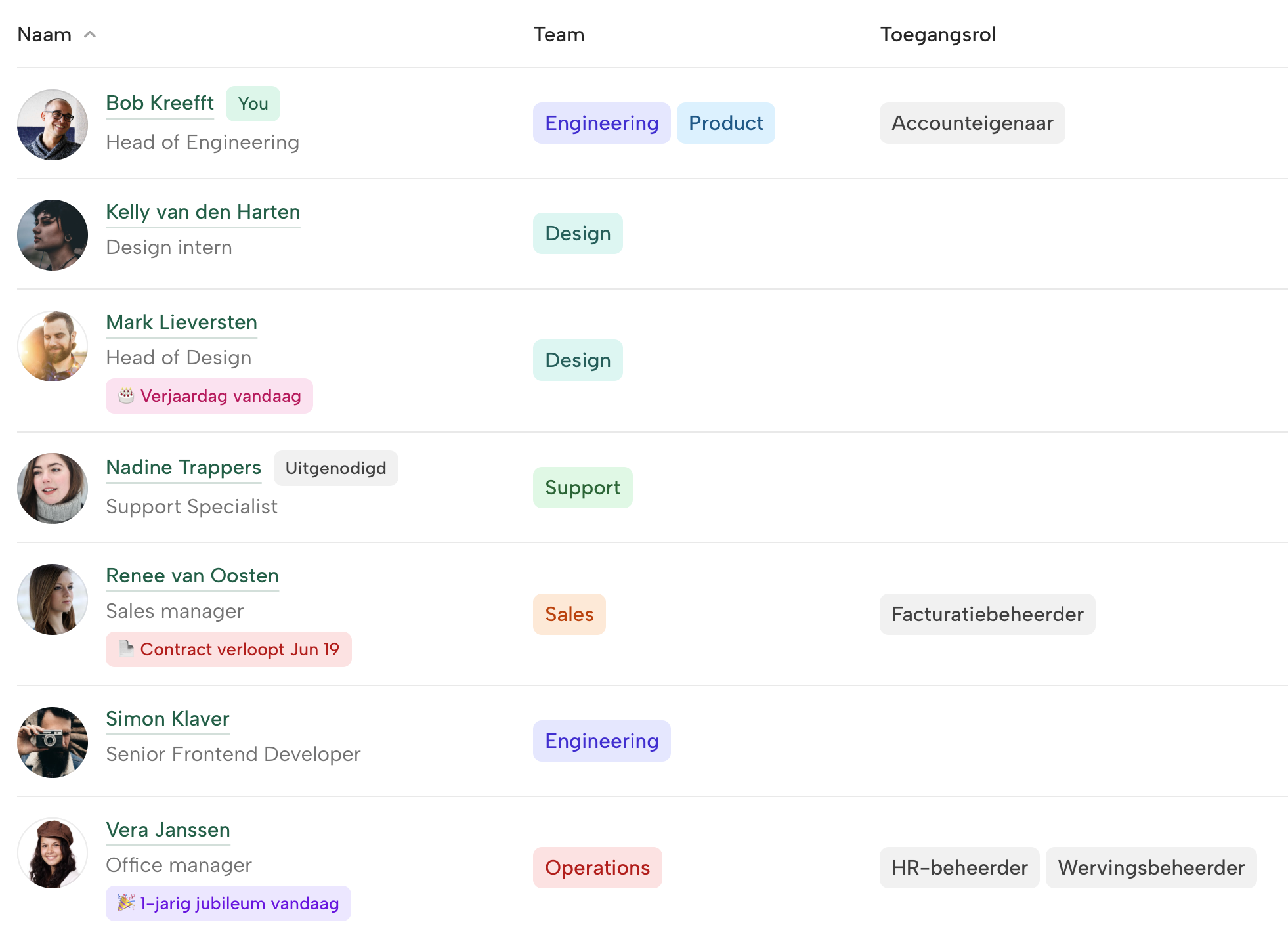This screenshot has height=935, width=1288.
Task: Open Kelly van den Harten's profile
Action: click(203, 212)
